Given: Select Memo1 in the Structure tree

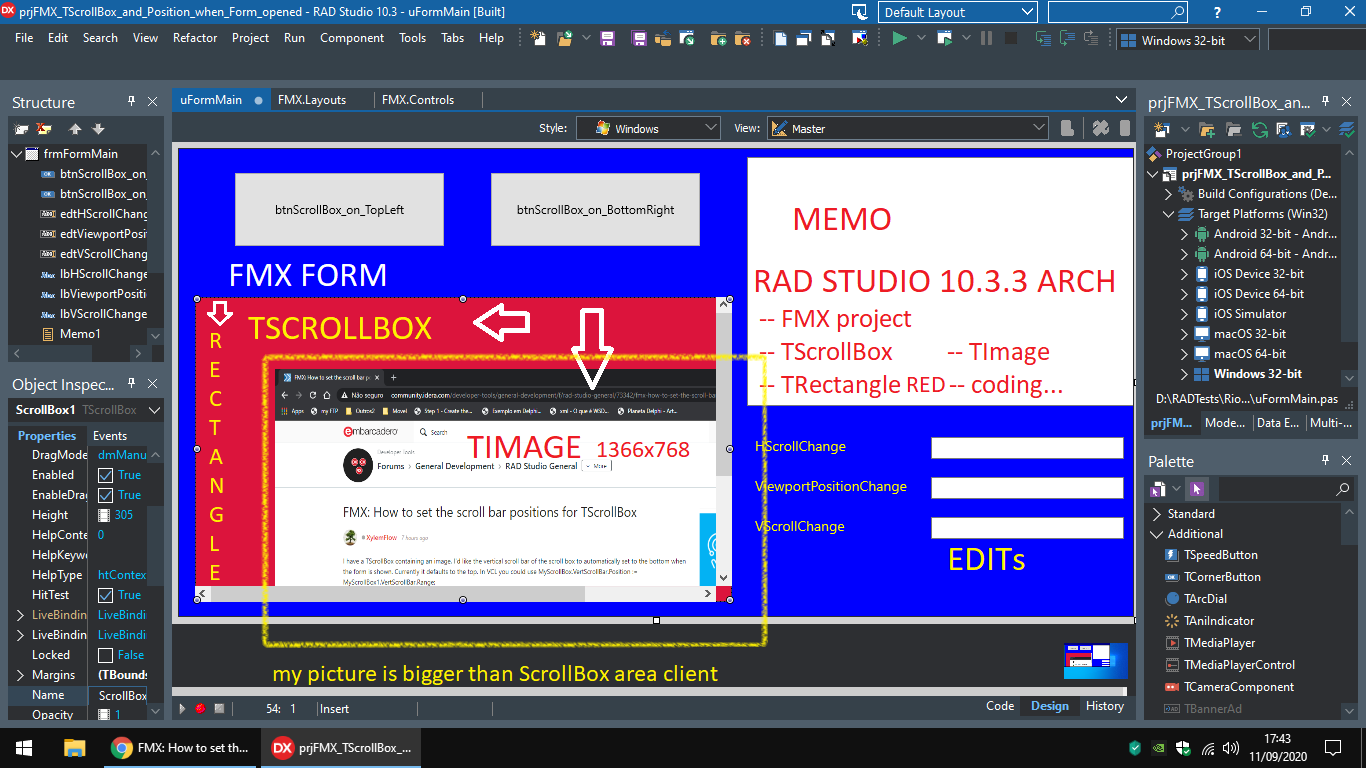Looking at the screenshot, I should pyautogui.click(x=80, y=334).
